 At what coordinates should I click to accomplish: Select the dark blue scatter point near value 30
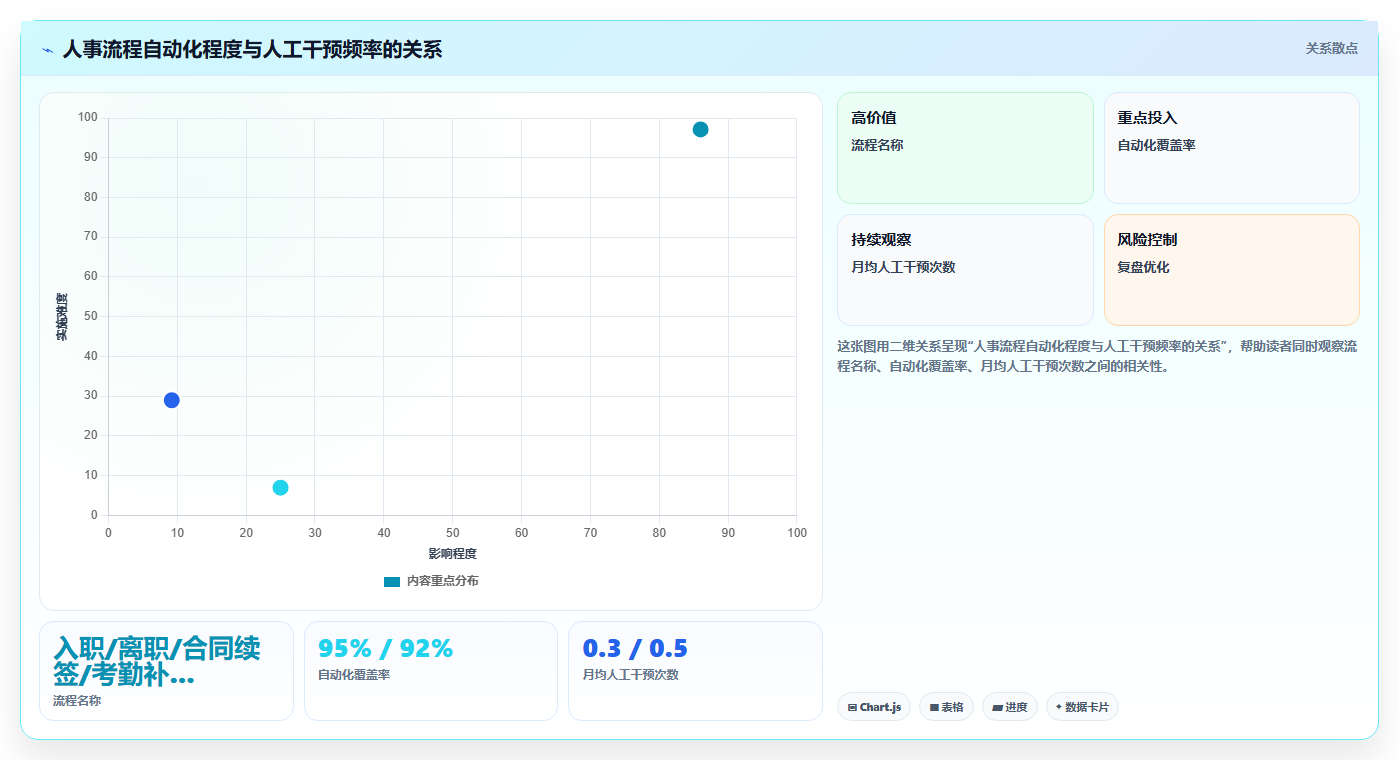[171, 400]
